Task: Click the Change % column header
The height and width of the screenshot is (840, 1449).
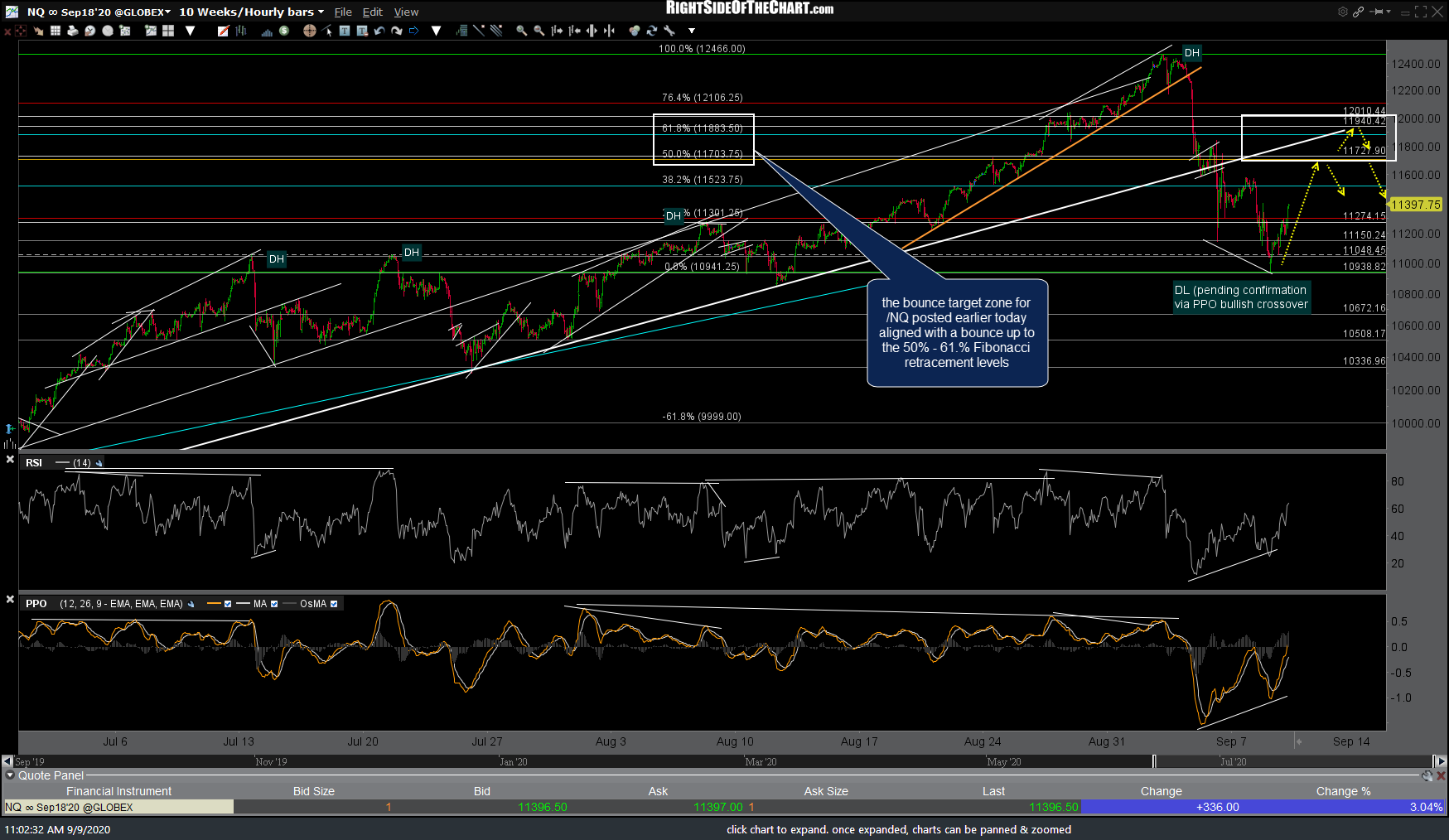Action: 1343,791
